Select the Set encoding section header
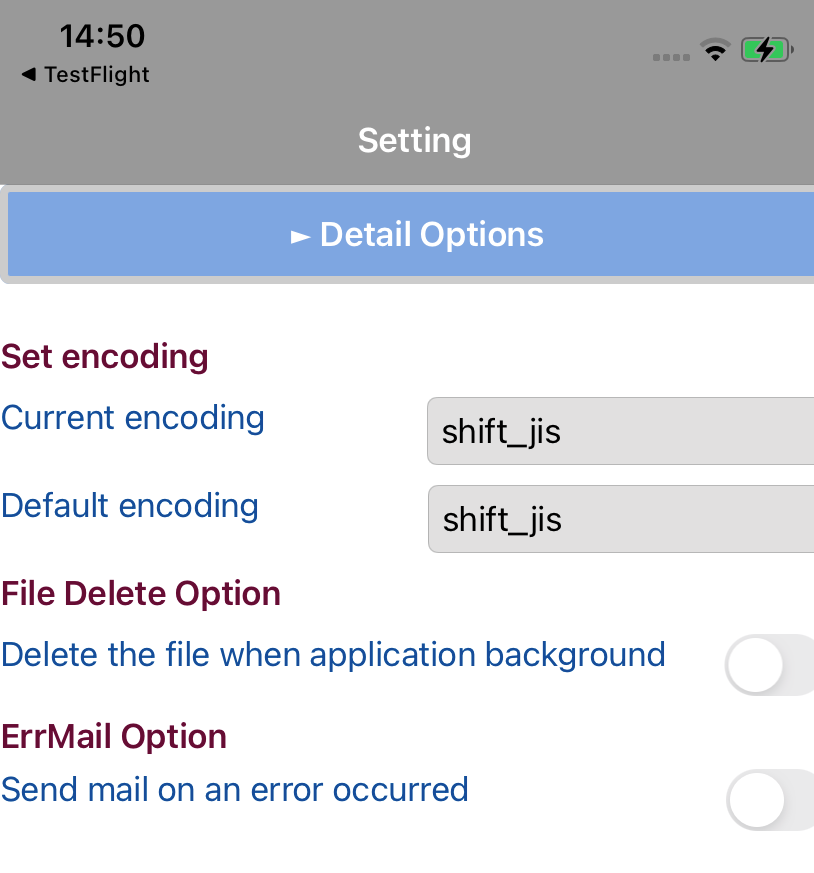 point(105,357)
